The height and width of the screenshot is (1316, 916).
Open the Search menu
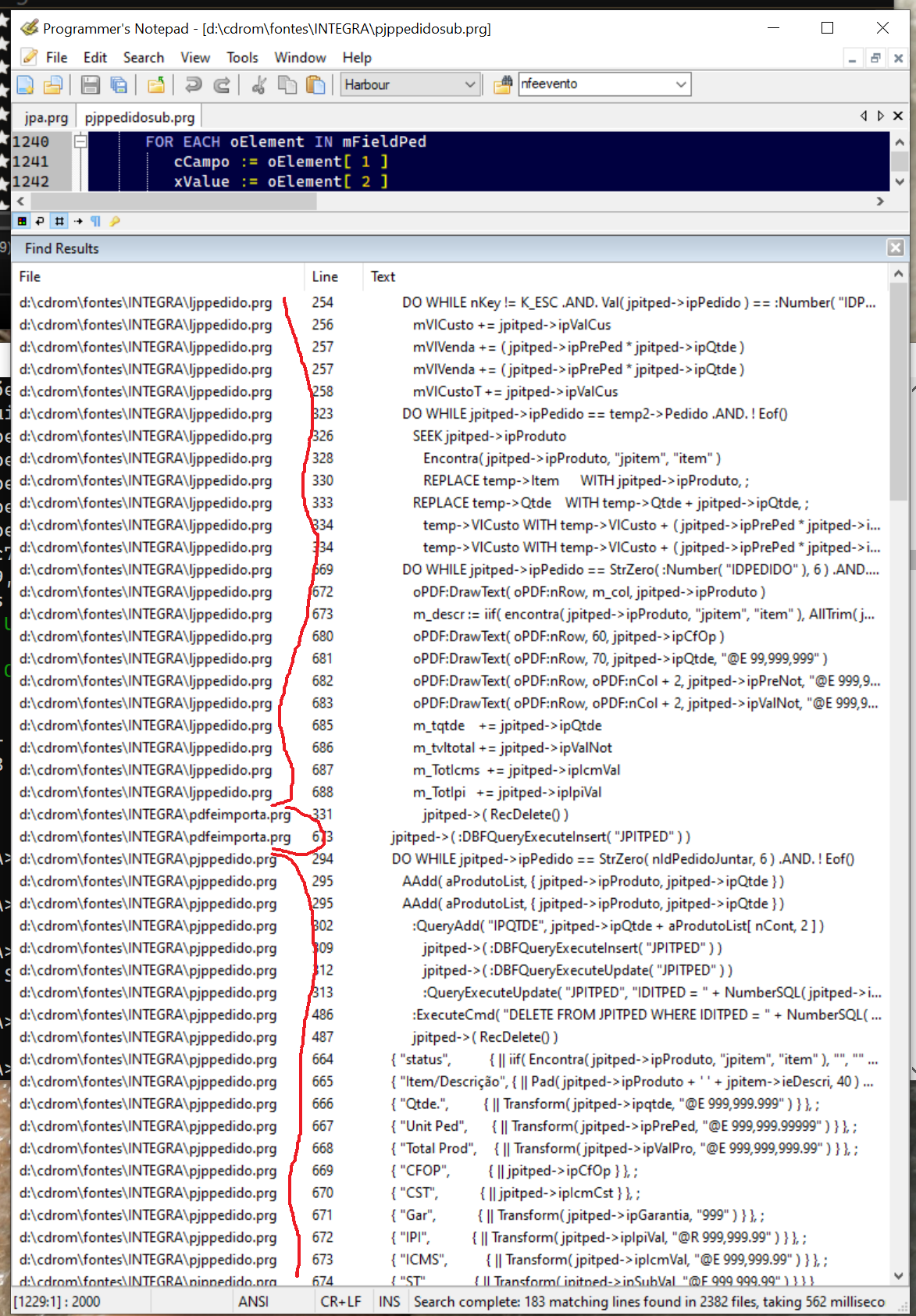(144, 58)
